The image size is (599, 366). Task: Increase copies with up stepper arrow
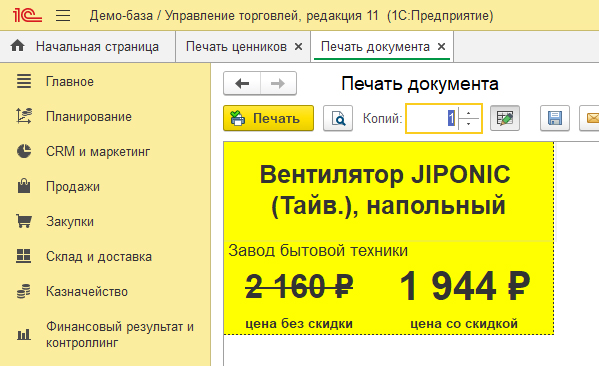click(x=469, y=112)
